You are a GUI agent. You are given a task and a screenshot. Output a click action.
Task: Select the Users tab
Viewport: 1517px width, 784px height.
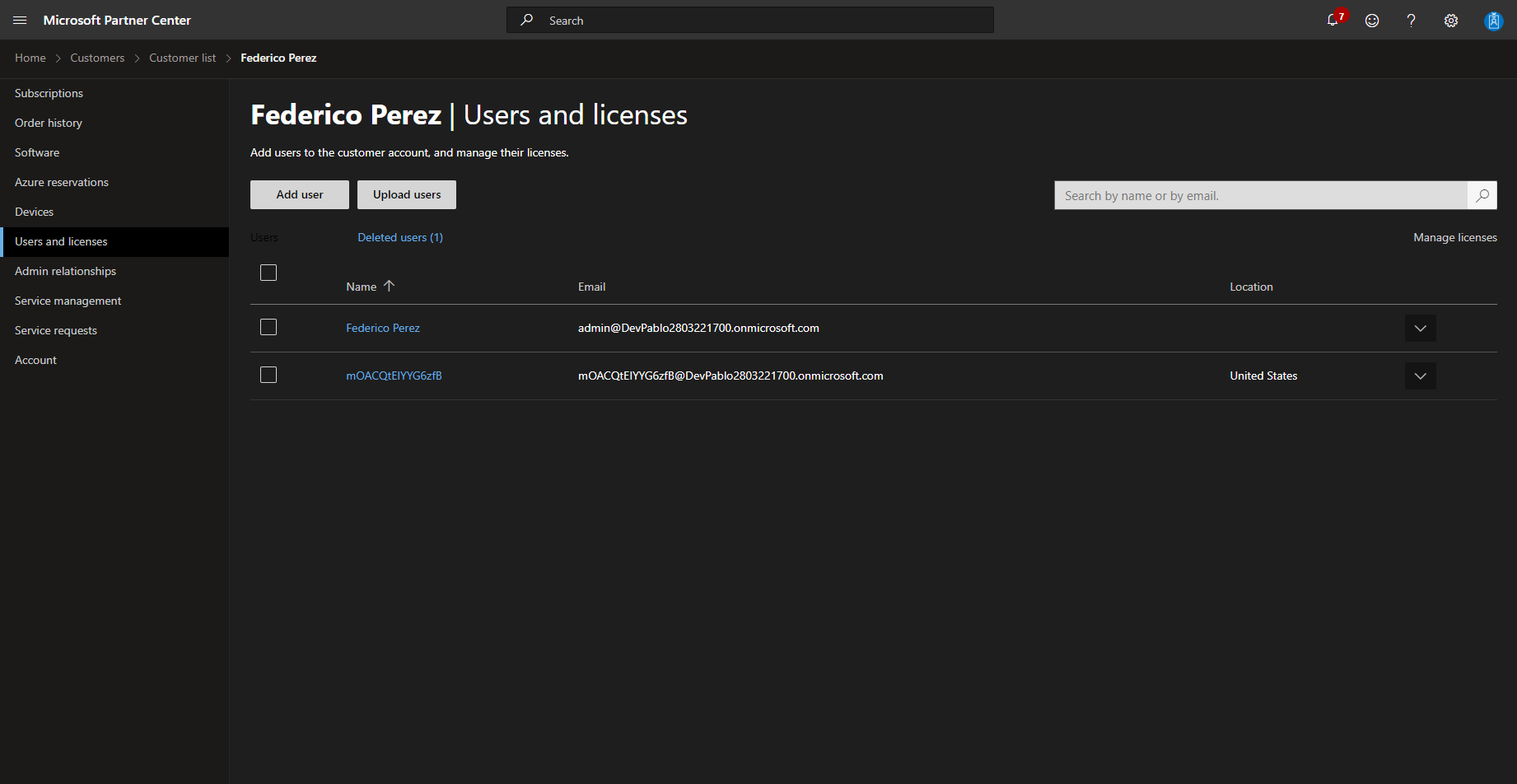(264, 237)
